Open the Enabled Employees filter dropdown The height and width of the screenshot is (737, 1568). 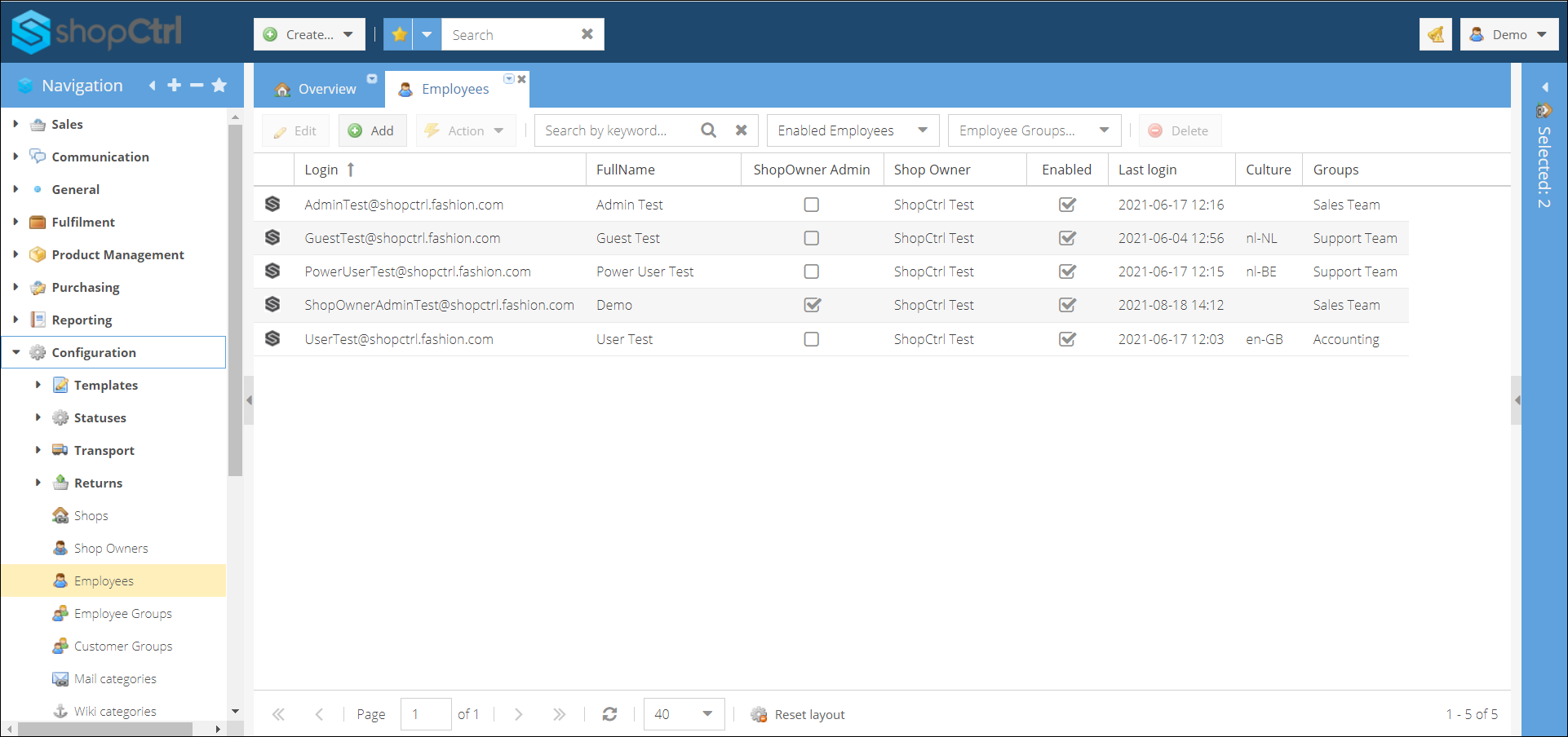click(x=853, y=130)
